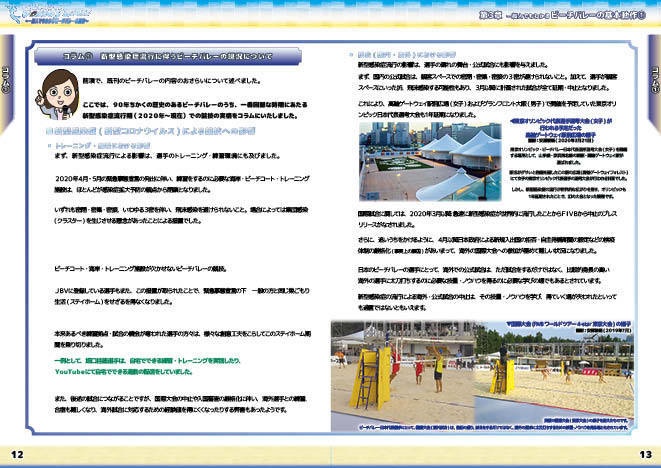Click the column title banner 'コラム① 新型感染症流行に伴う…'
Screen dimensions: 661x468
(168, 56)
